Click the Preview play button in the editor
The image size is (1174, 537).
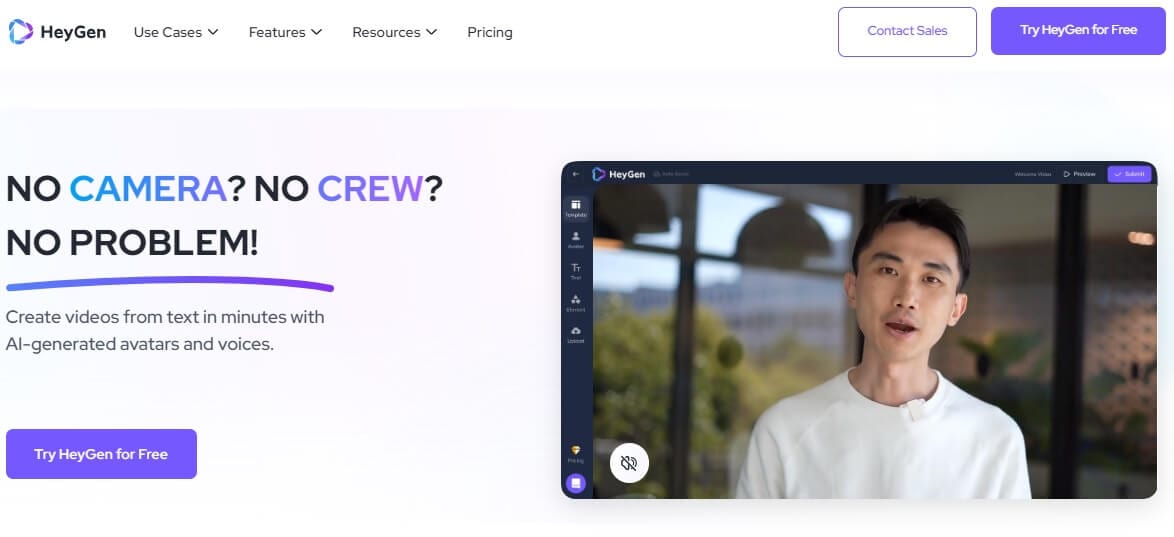click(x=1080, y=174)
